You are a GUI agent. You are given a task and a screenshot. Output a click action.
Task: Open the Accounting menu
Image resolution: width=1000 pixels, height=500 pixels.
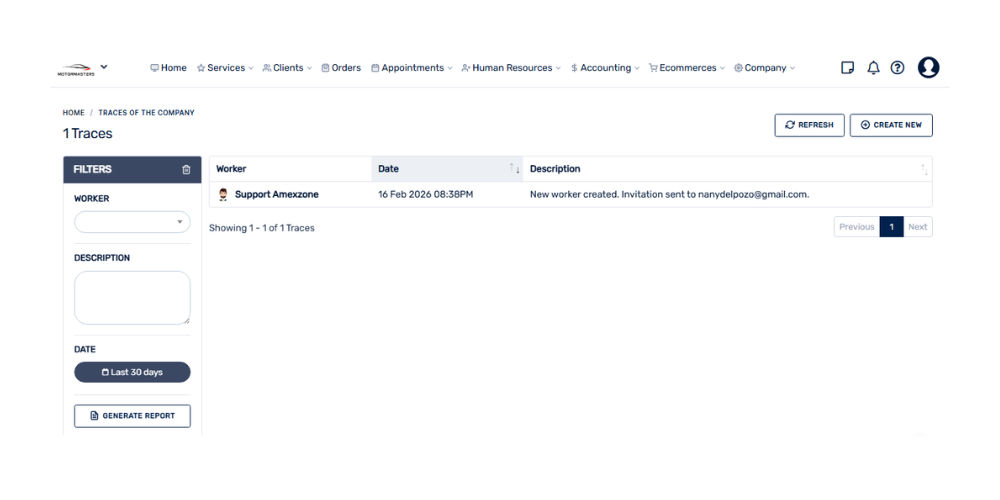coord(606,68)
